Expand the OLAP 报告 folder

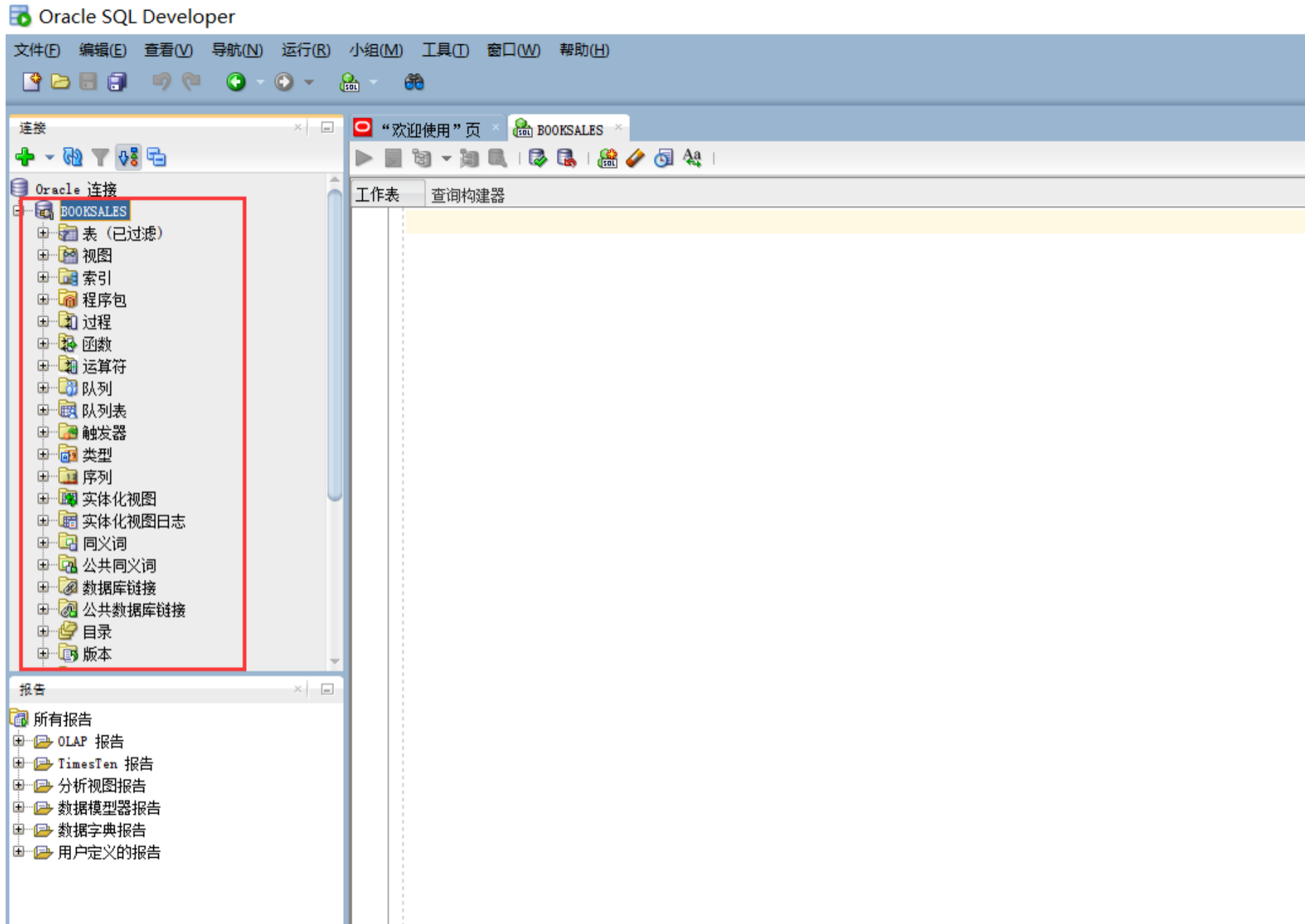click(x=19, y=741)
